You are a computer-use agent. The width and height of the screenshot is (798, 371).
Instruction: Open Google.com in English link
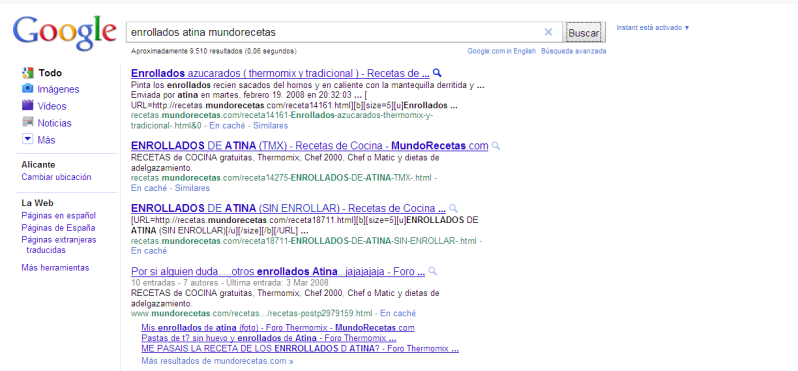[x=501, y=51]
